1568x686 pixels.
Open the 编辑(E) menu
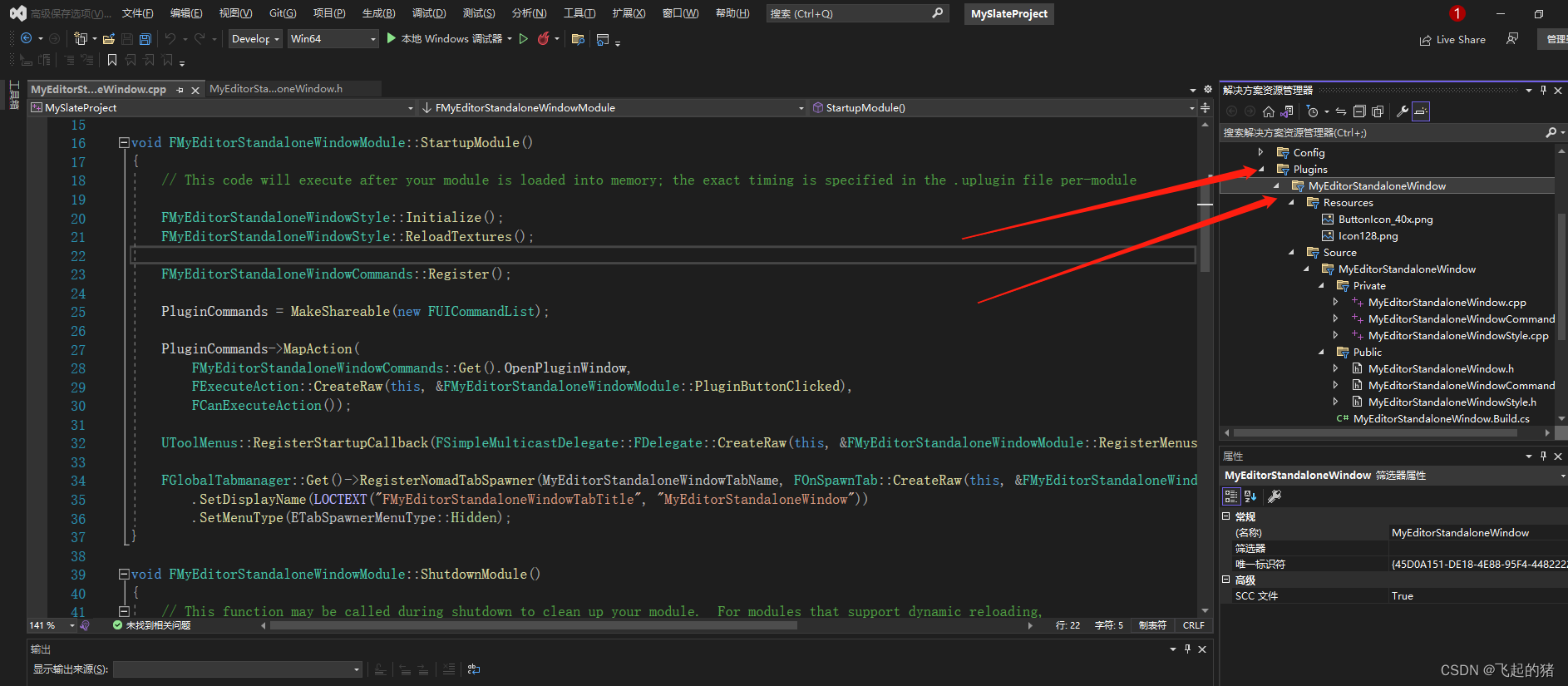(x=186, y=13)
